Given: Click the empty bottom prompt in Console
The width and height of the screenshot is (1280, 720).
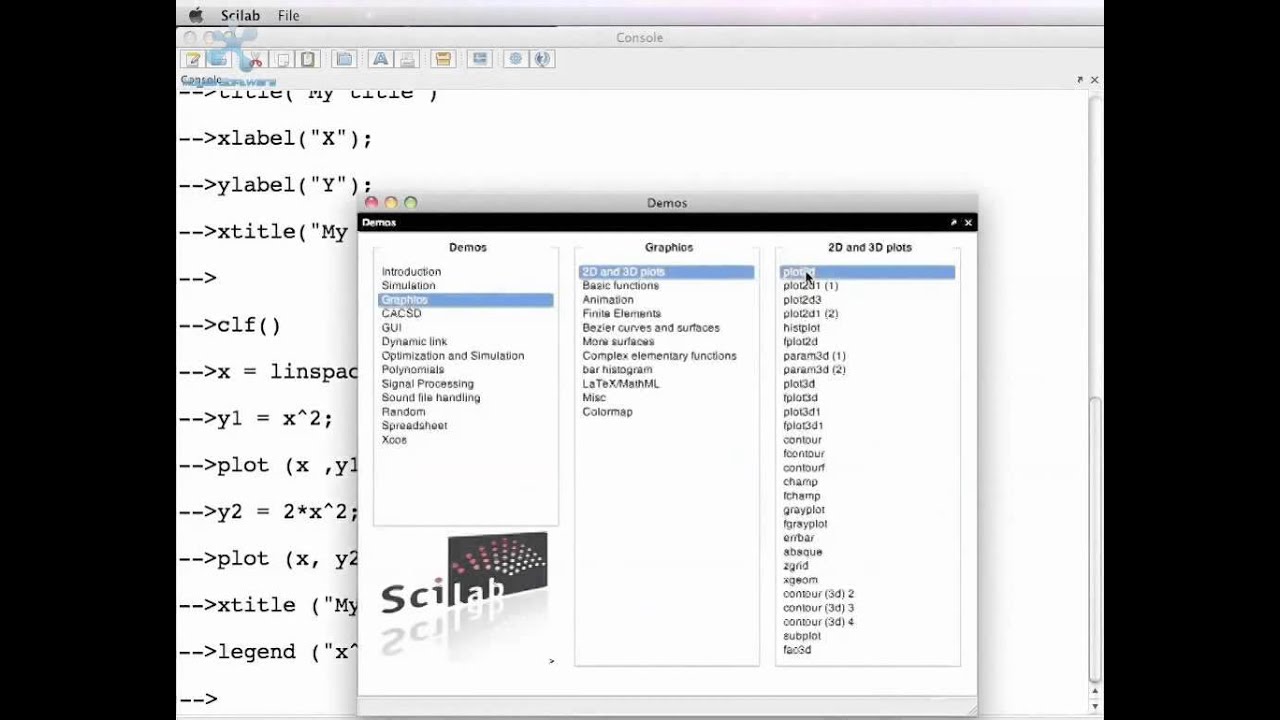Looking at the screenshot, I should click(x=198, y=698).
